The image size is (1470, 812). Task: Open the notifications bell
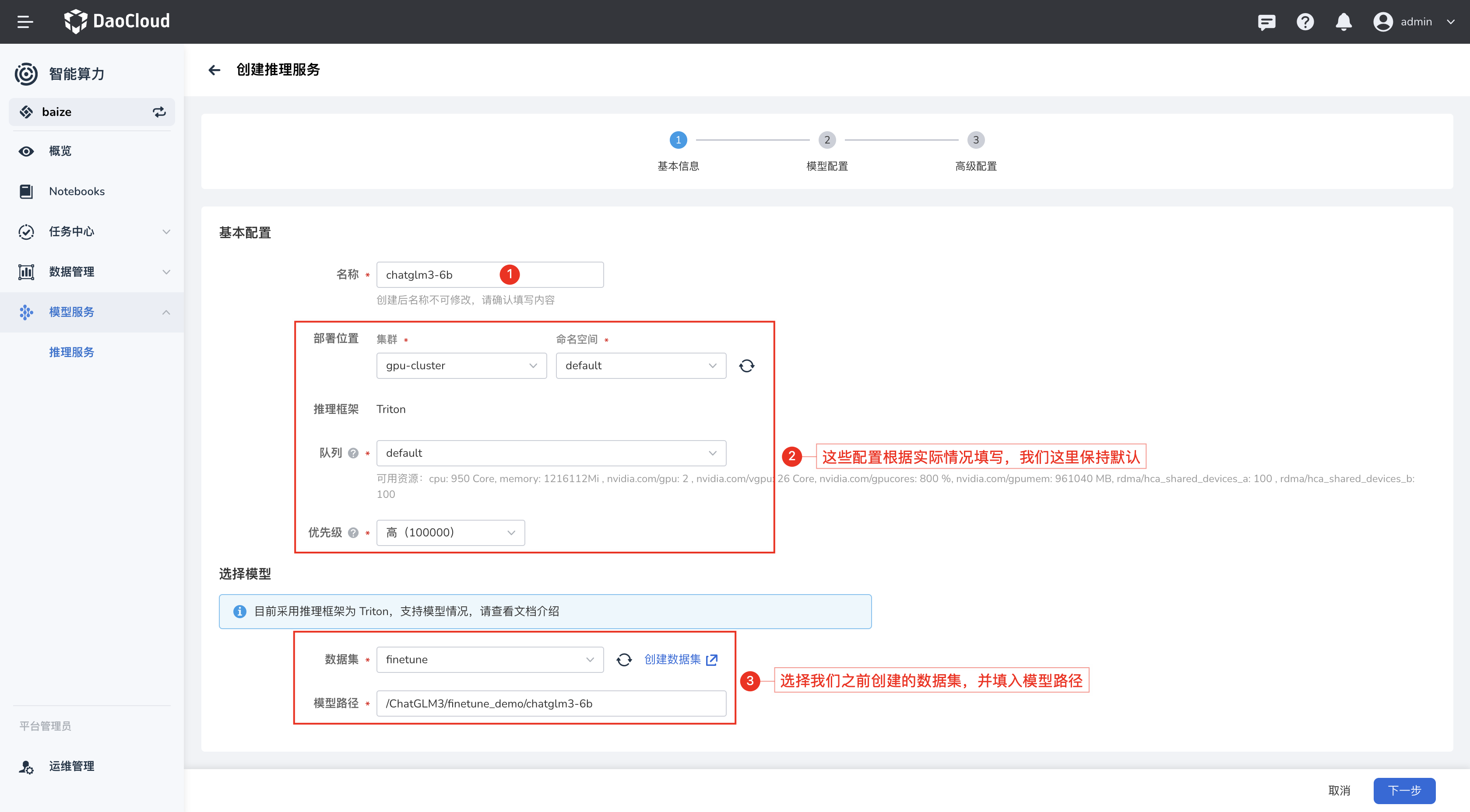tap(1344, 22)
